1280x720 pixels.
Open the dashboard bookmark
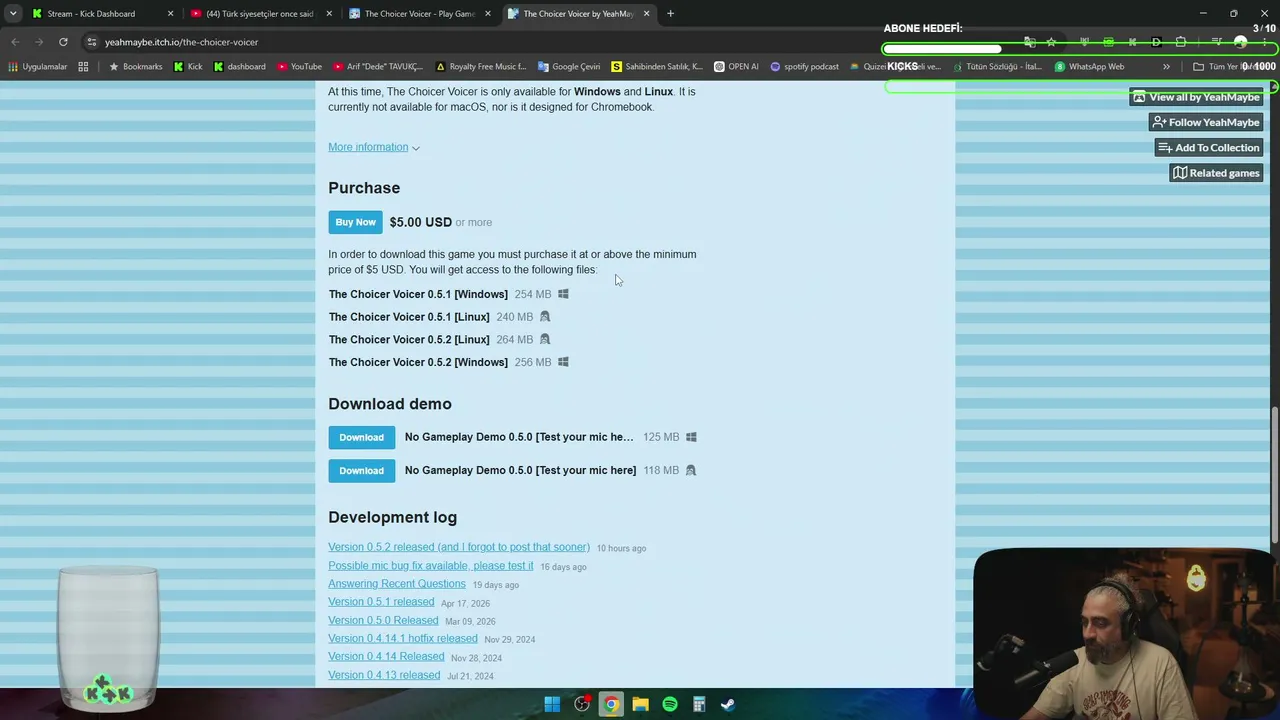pos(239,67)
